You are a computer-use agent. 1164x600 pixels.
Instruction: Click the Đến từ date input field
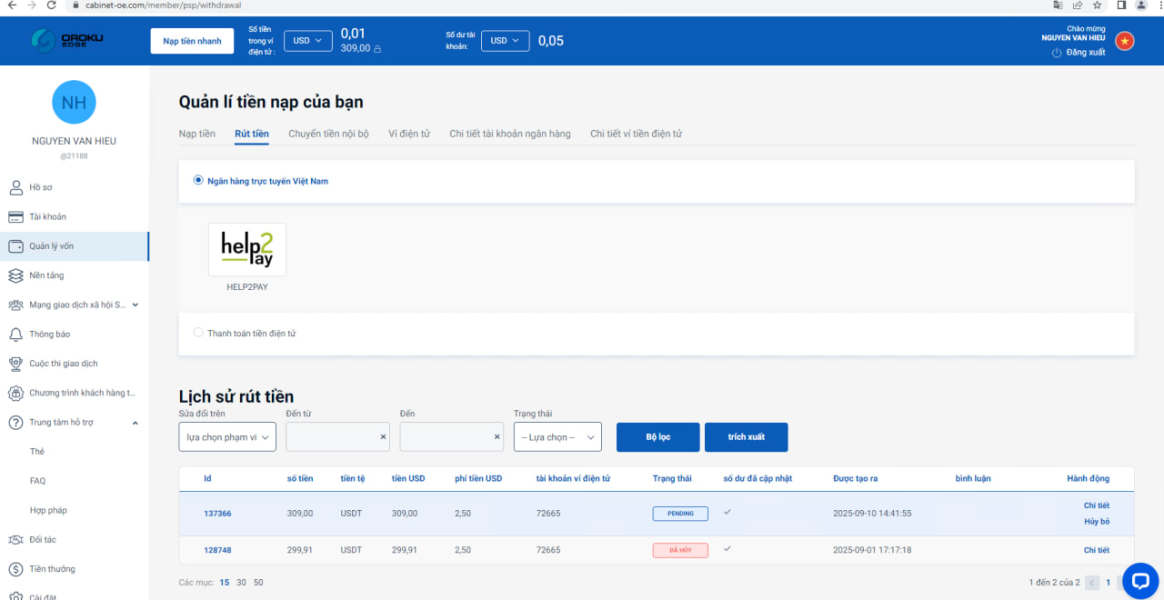tap(332, 437)
